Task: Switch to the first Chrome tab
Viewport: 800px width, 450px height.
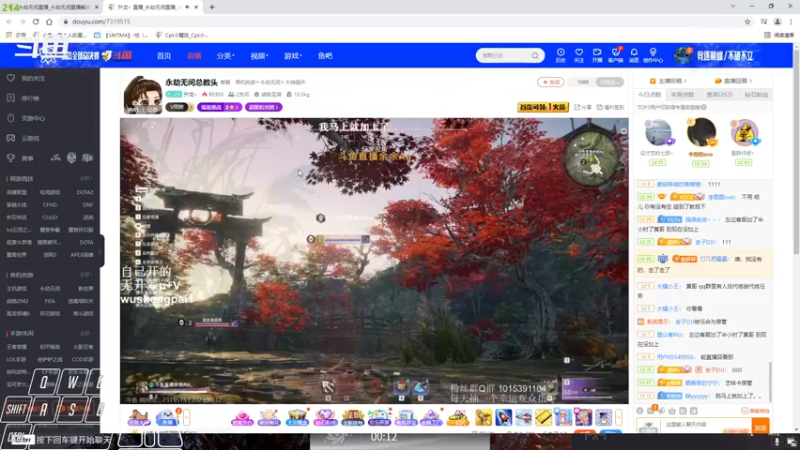Action: click(x=52, y=7)
